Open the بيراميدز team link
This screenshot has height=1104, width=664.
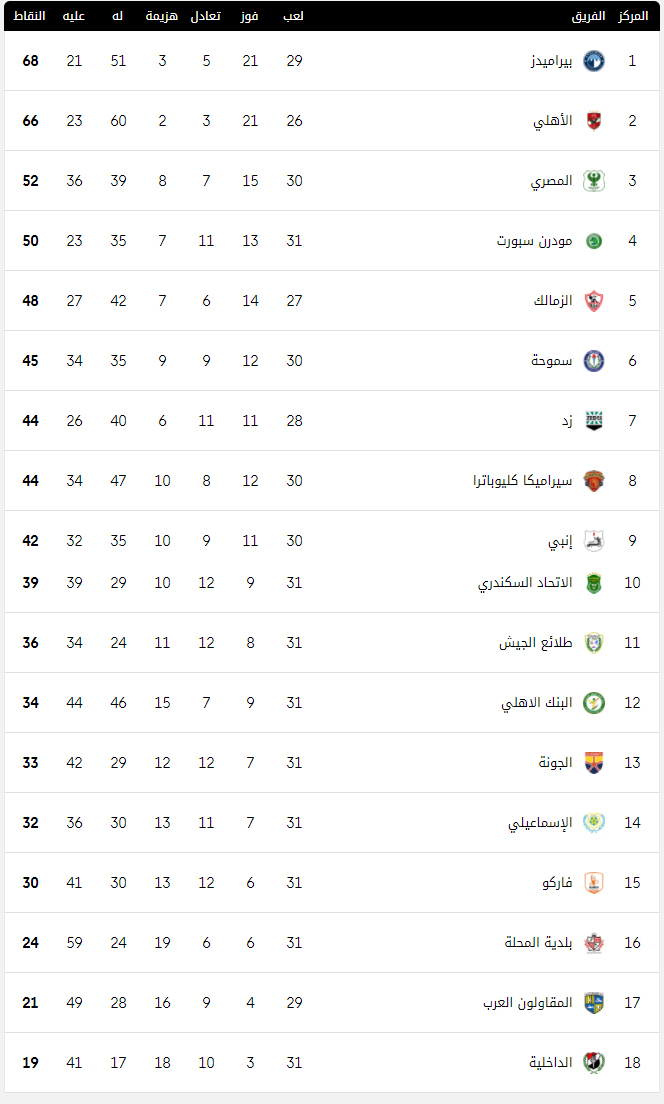551,61
